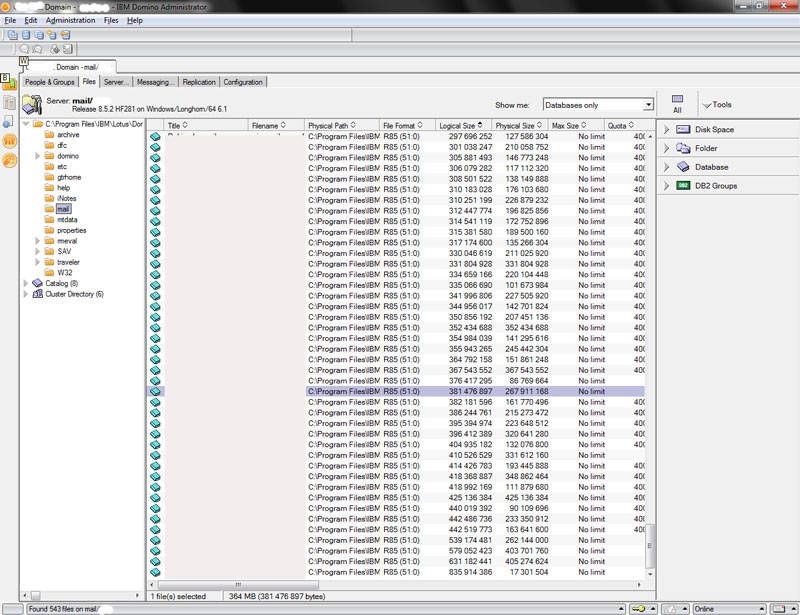The width and height of the screenshot is (800, 615).
Task: Click the Database tool icon
Action: pos(683,167)
